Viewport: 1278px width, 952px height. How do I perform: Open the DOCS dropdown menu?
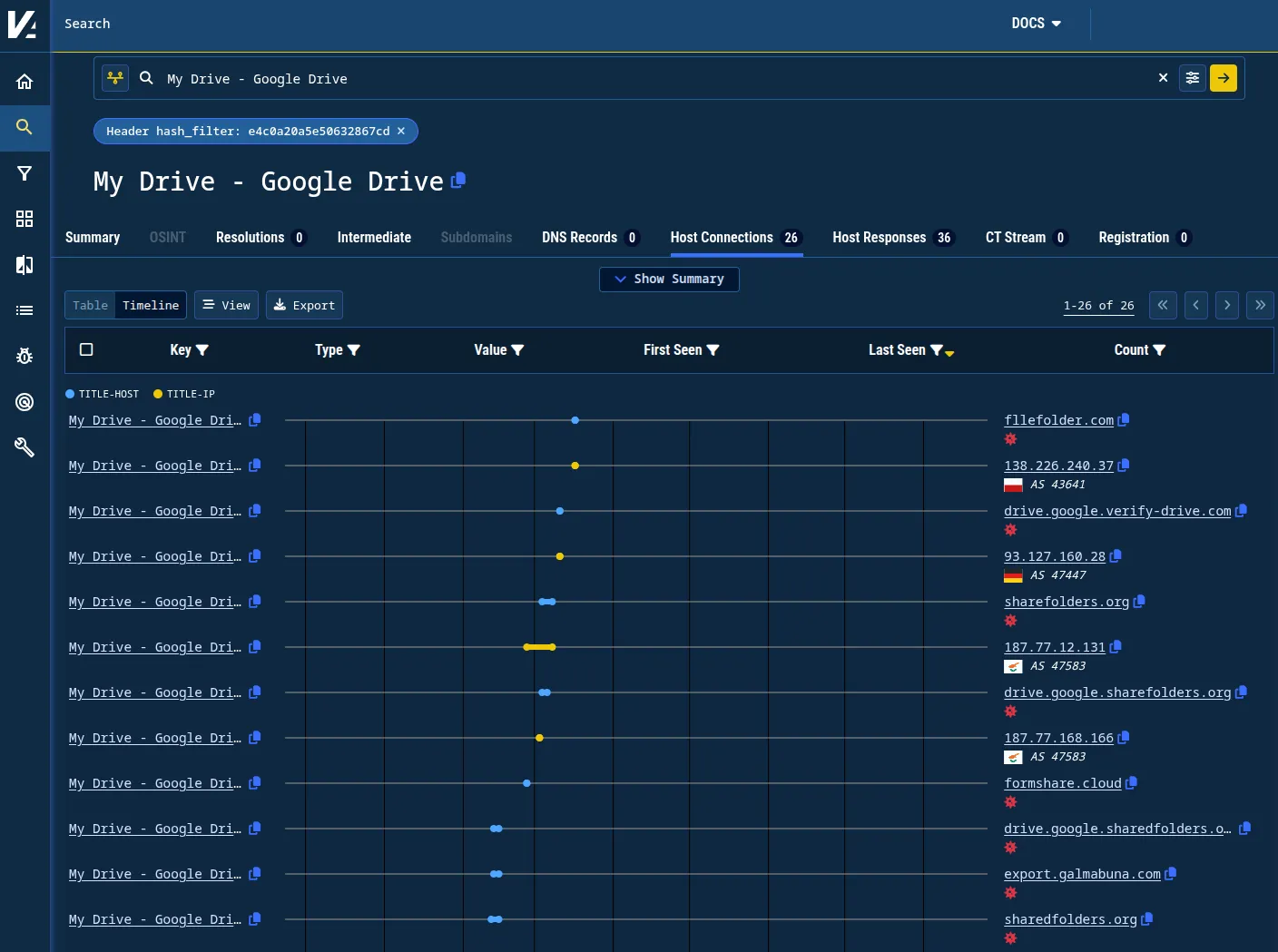pyautogui.click(x=1037, y=24)
